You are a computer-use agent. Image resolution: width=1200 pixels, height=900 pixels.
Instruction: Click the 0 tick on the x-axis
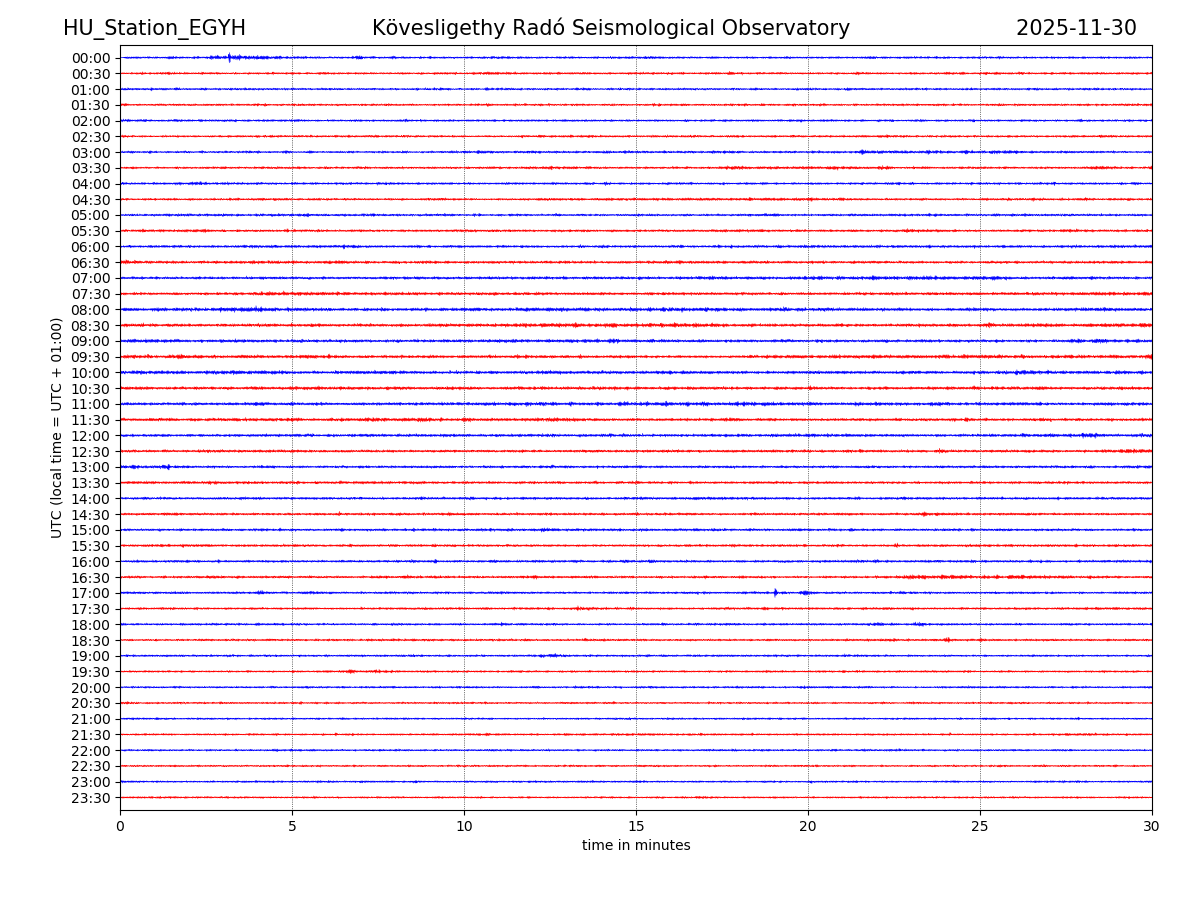point(120,826)
